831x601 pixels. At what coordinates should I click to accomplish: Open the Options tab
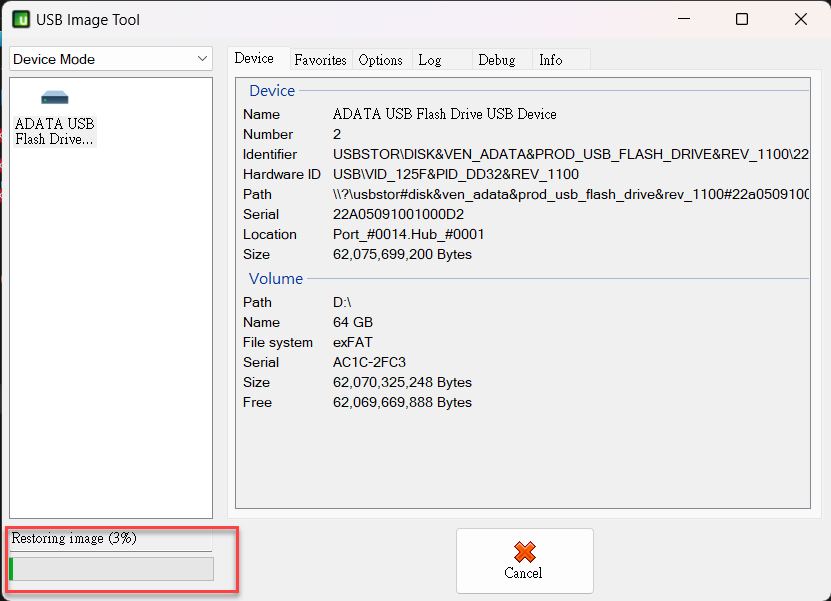381,60
